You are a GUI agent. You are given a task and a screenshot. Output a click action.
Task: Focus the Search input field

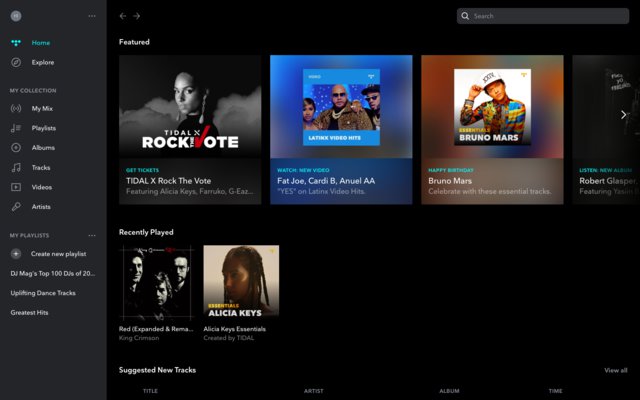coord(543,16)
